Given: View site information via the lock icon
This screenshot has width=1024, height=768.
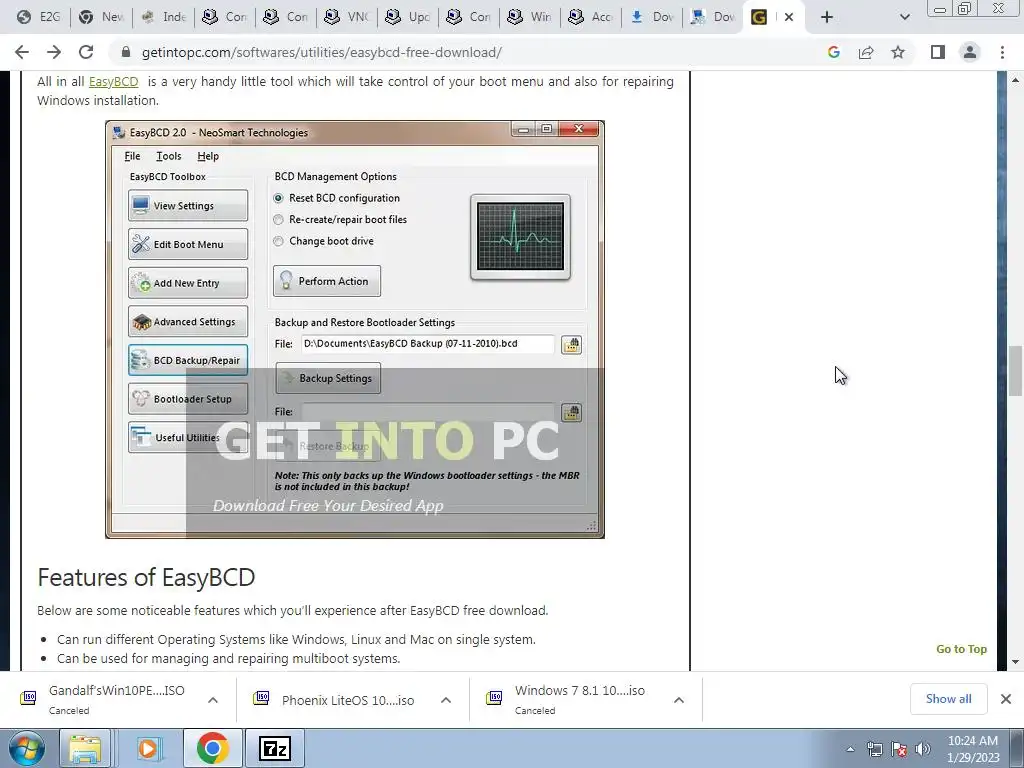Looking at the screenshot, I should tap(126, 52).
